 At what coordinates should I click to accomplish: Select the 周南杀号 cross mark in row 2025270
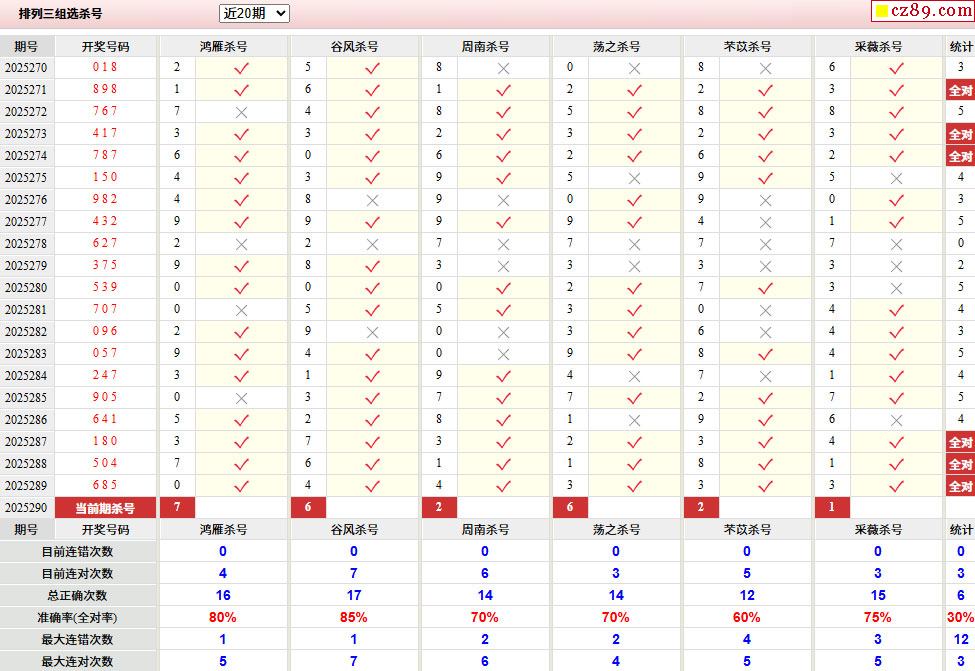504,68
